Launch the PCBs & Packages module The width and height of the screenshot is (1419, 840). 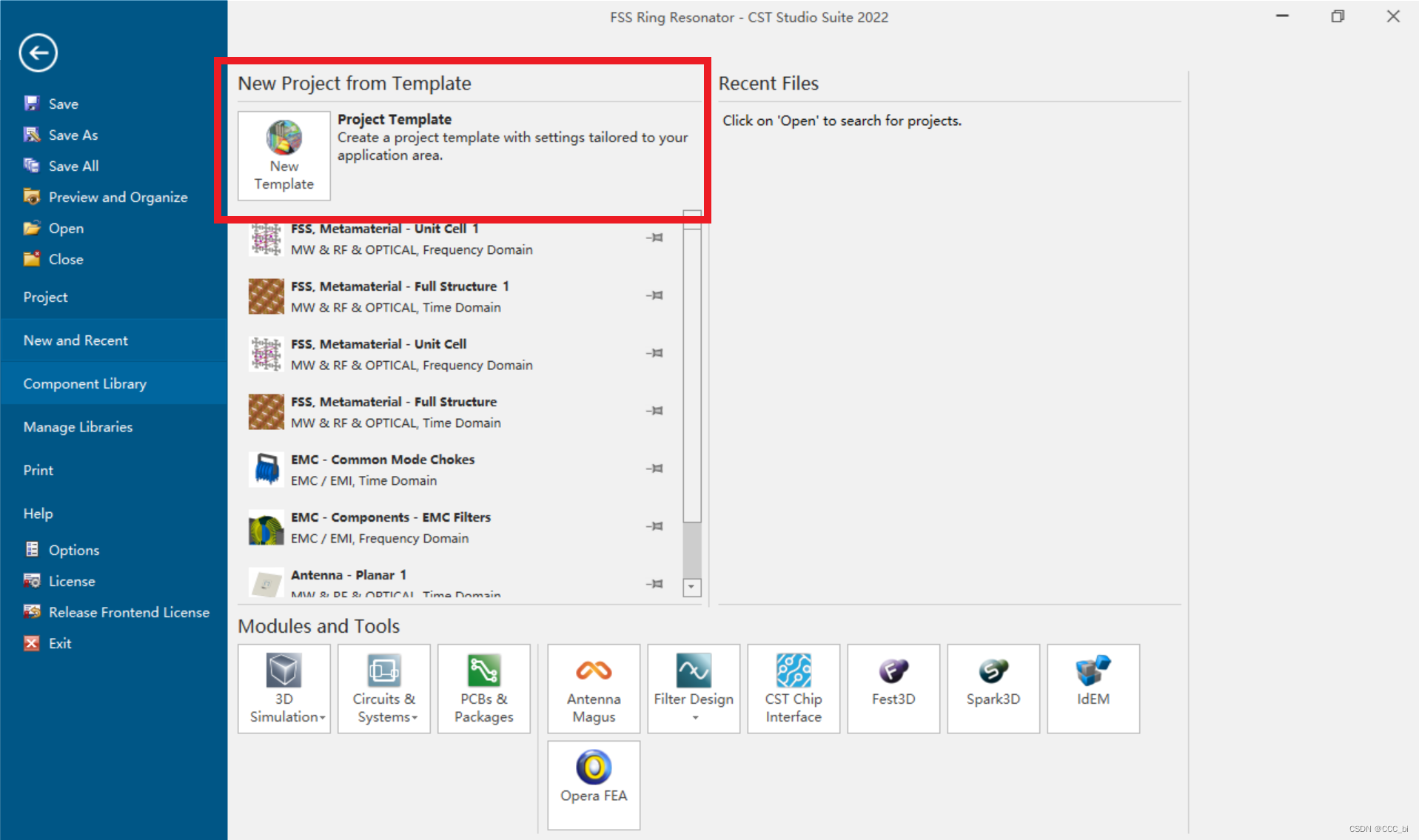tap(484, 688)
